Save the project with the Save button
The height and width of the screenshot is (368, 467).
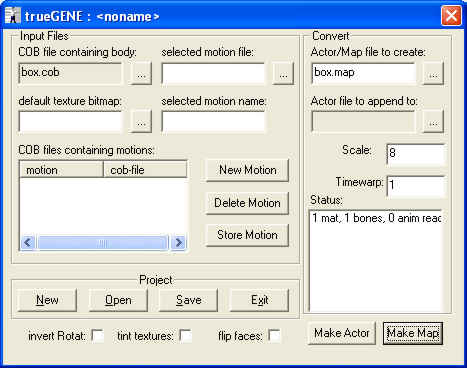[189, 300]
